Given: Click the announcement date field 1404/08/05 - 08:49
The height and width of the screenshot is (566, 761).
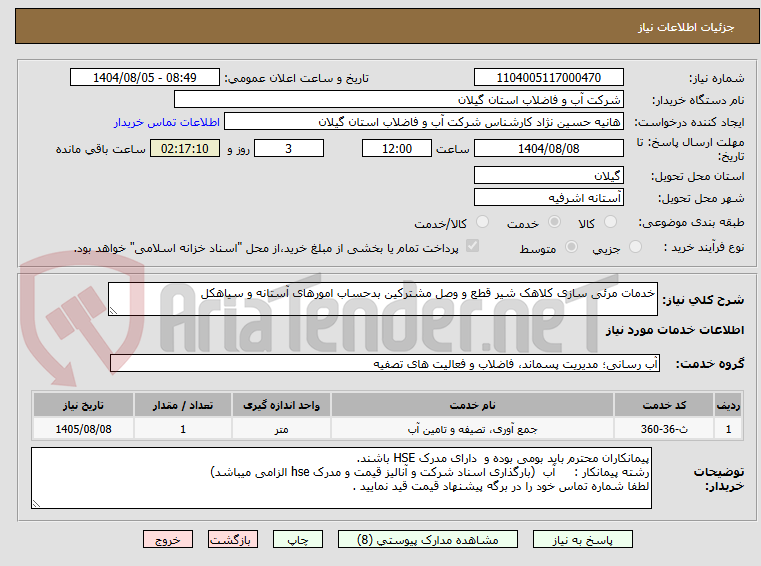Looking at the screenshot, I should pos(145,77).
